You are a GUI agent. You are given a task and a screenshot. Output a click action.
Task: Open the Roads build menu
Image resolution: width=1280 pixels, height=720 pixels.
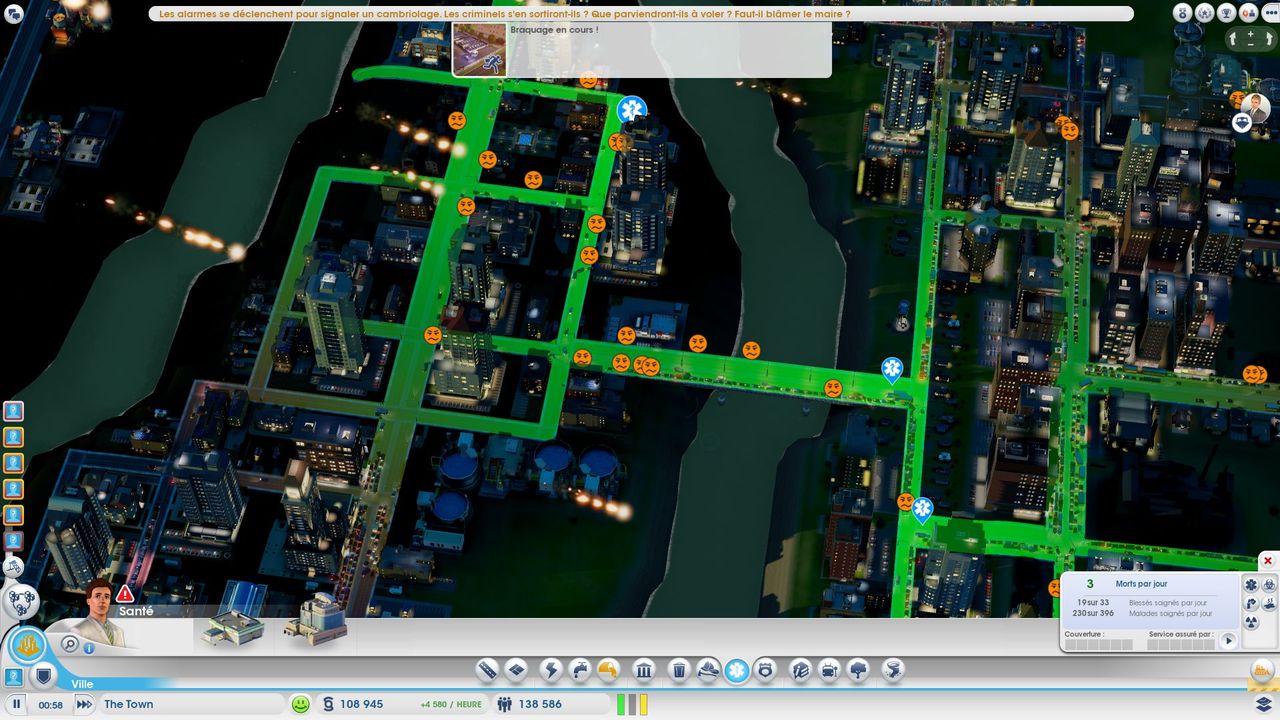[x=487, y=670]
